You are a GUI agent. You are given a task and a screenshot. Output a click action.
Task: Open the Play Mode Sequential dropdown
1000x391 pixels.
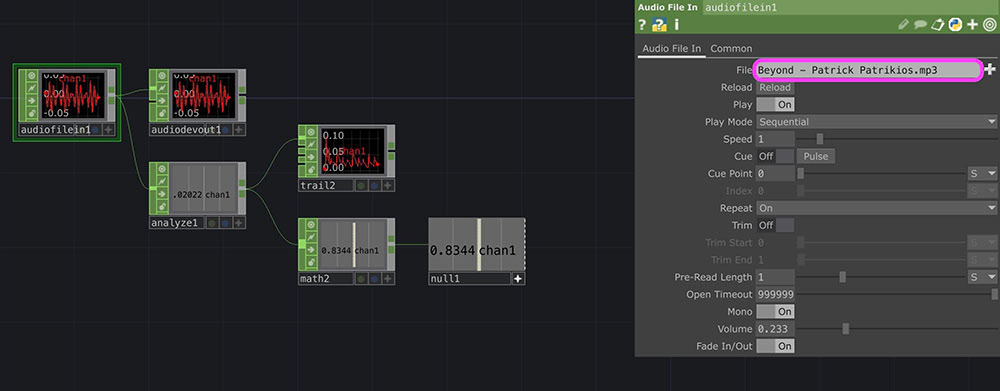[x=877, y=122]
